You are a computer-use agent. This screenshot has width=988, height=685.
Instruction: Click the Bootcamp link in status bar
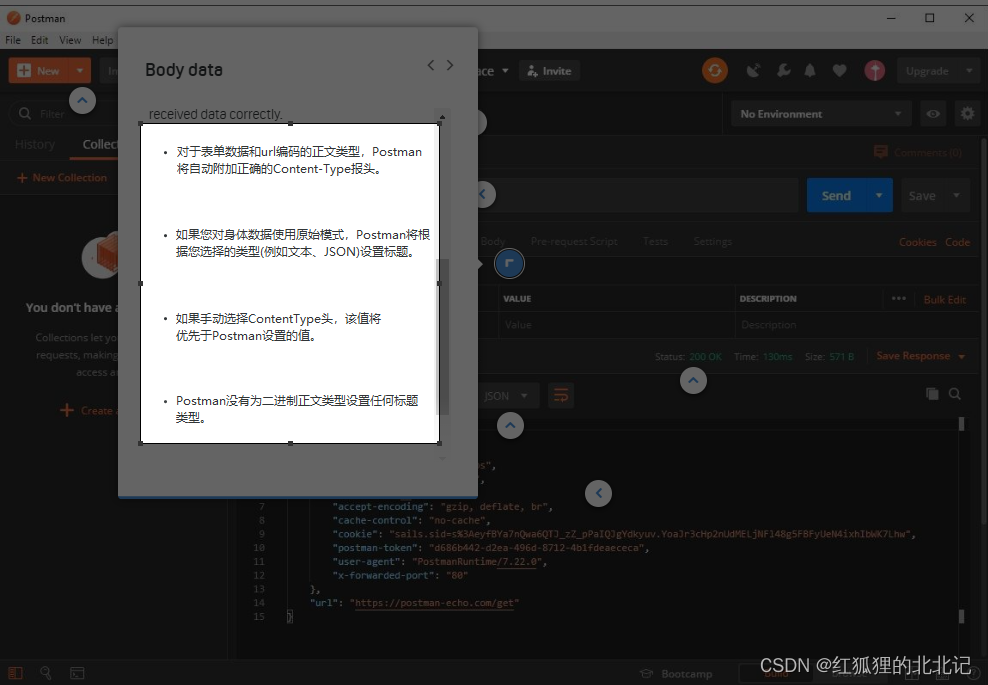click(676, 674)
